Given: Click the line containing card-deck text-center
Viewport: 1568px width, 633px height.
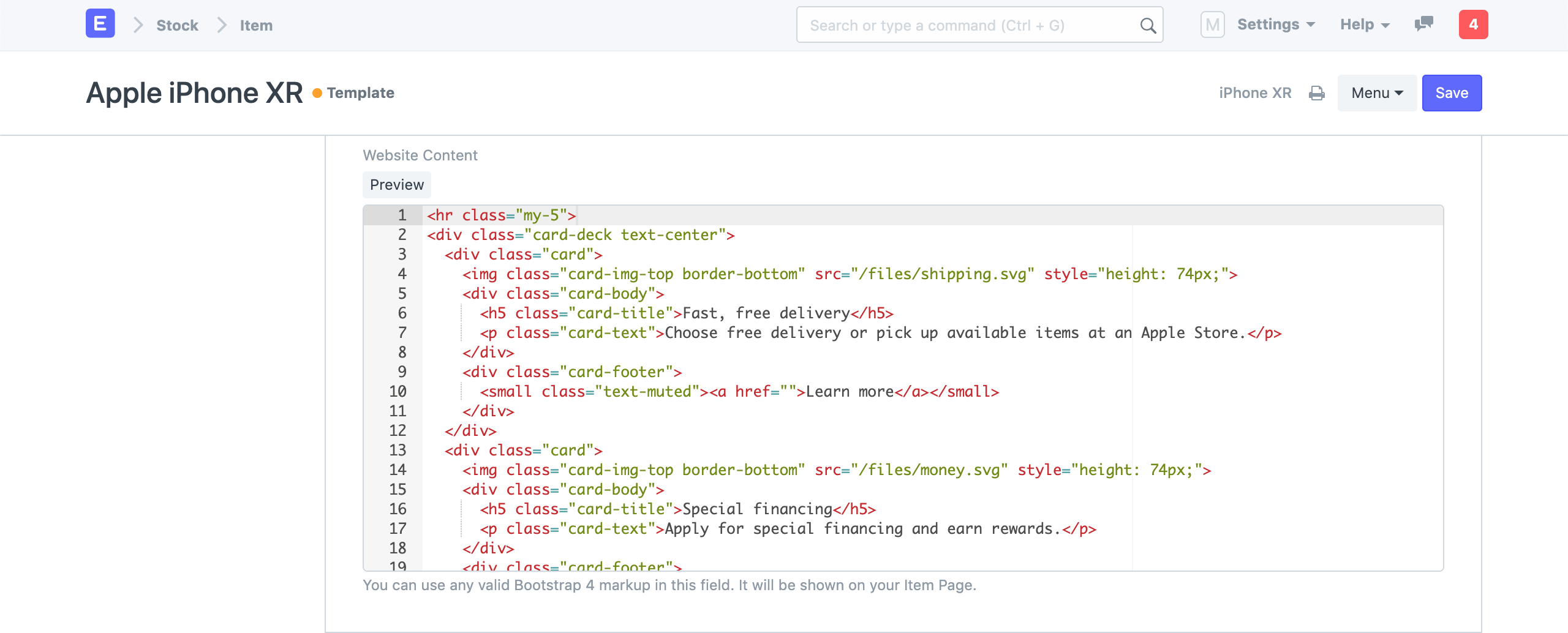Looking at the screenshot, I should (581, 235).
